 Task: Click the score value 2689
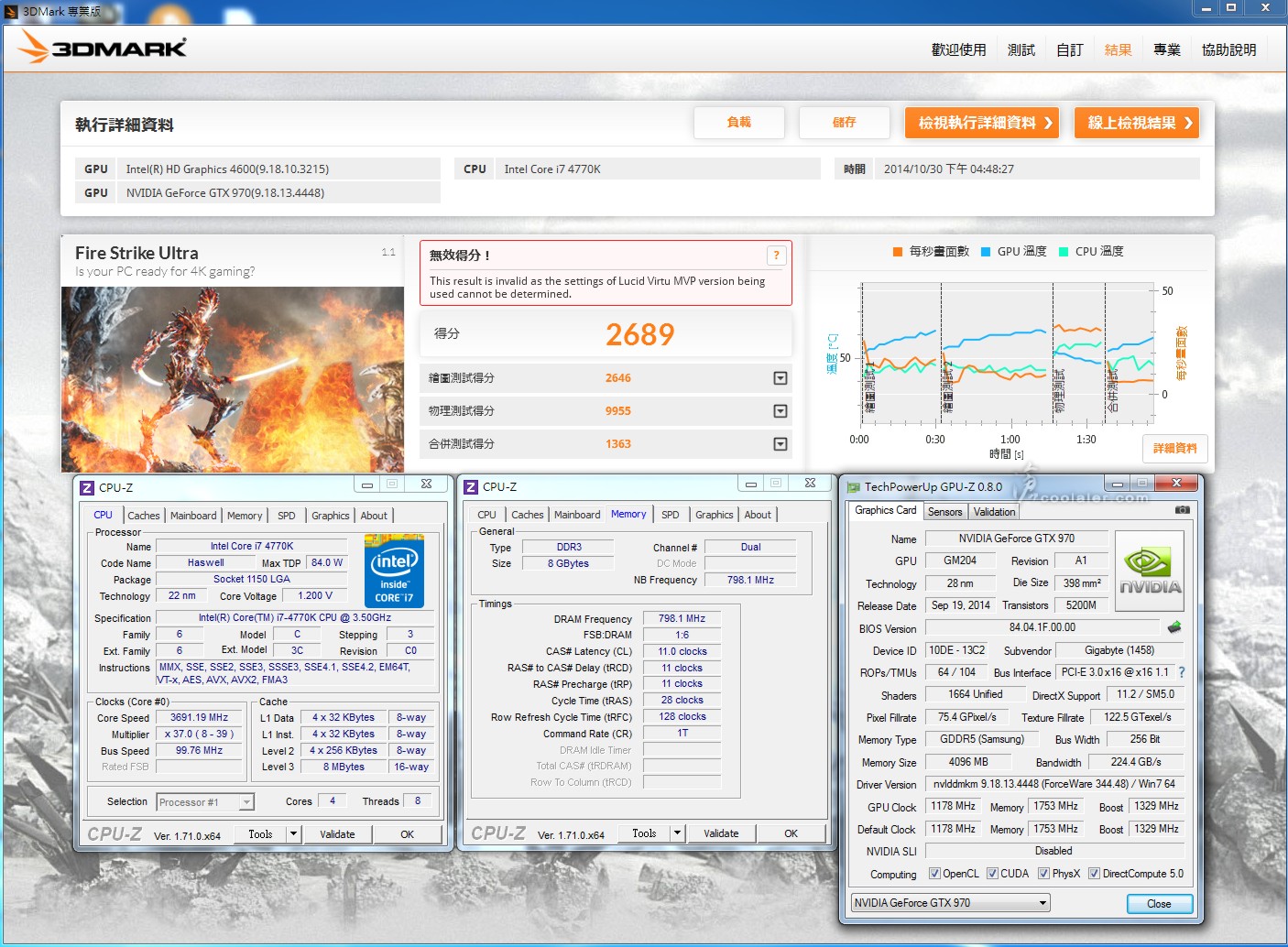tap(639, 334)
